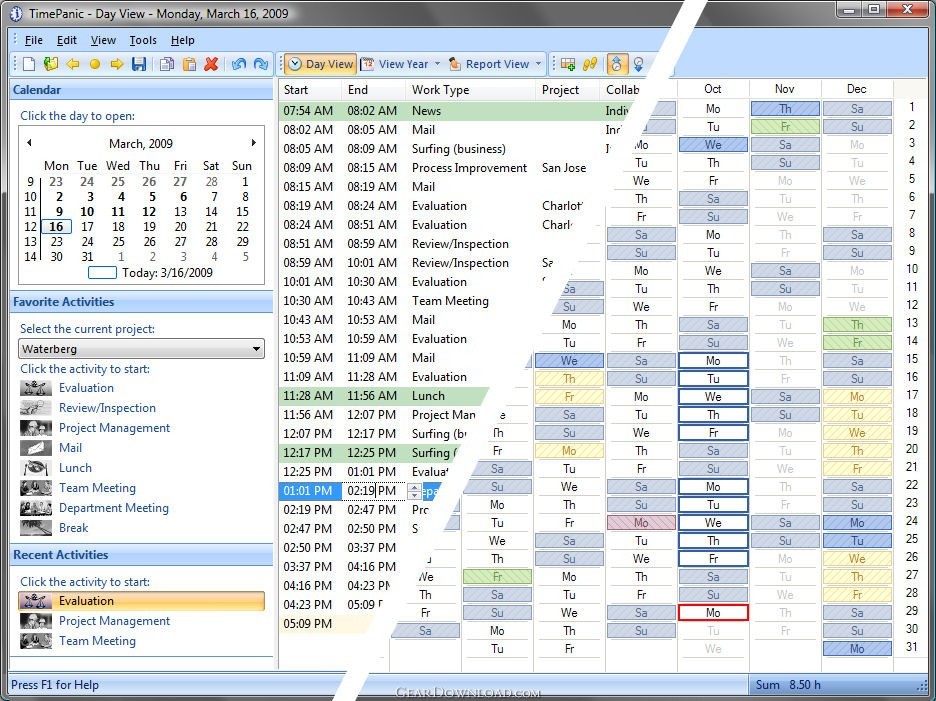The width and height of the screenshot is (936, 701).
Task: Click the Team Meeting icon in Recent Activities
Action: 36,641
